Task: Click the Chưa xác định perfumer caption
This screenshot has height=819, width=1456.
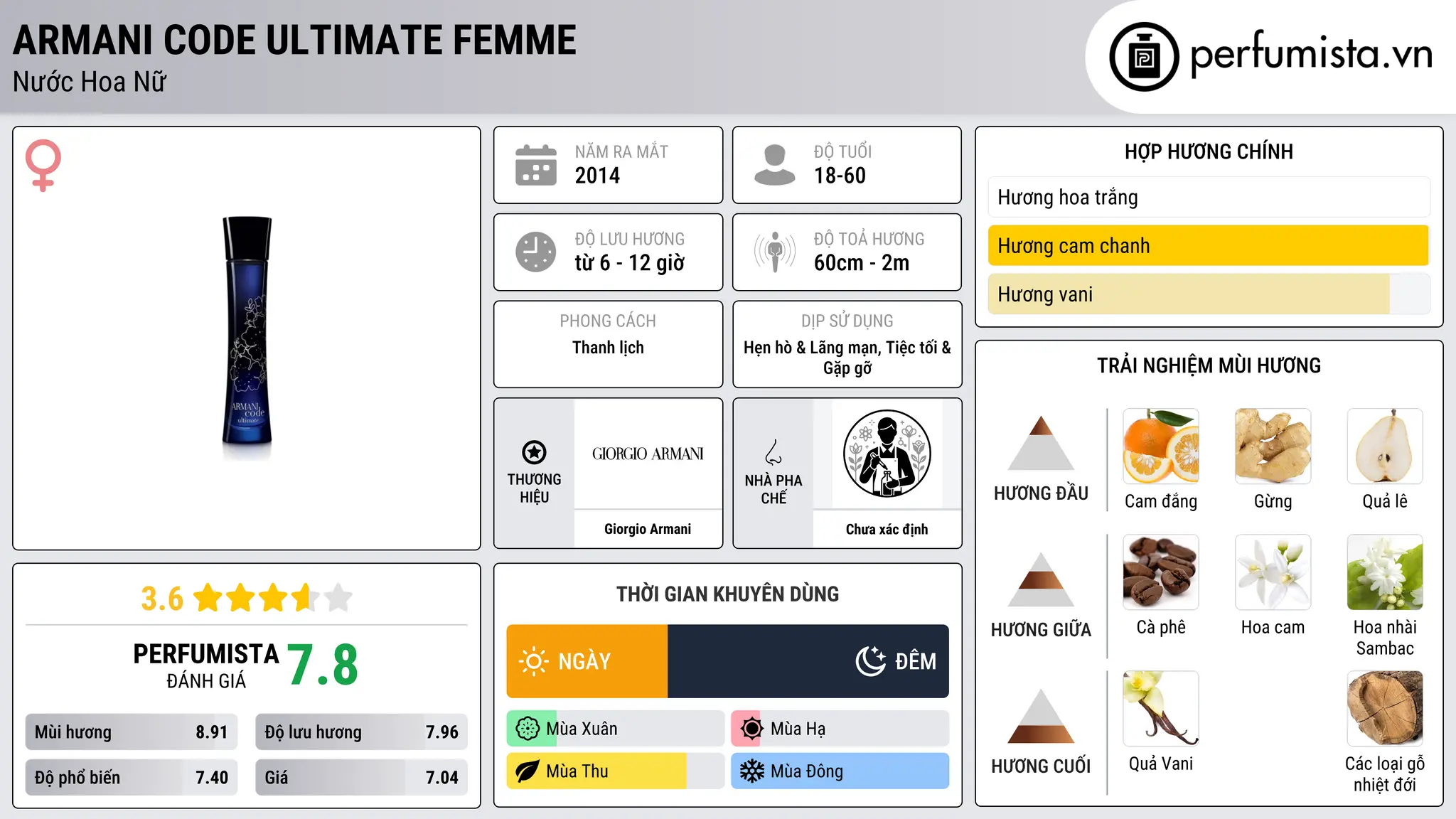Action: click(x=887, y=529)
